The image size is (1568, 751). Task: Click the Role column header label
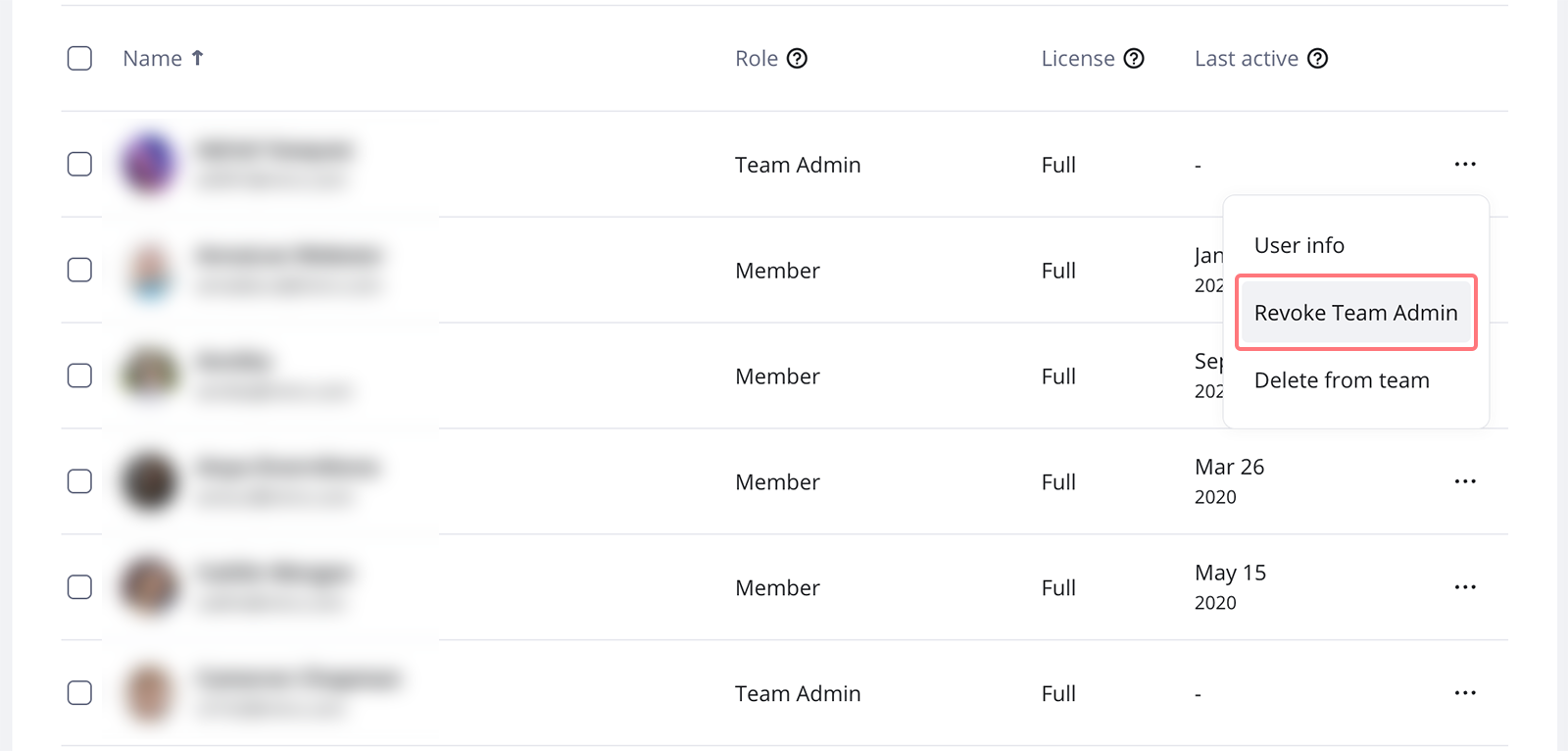coord(756,59)
